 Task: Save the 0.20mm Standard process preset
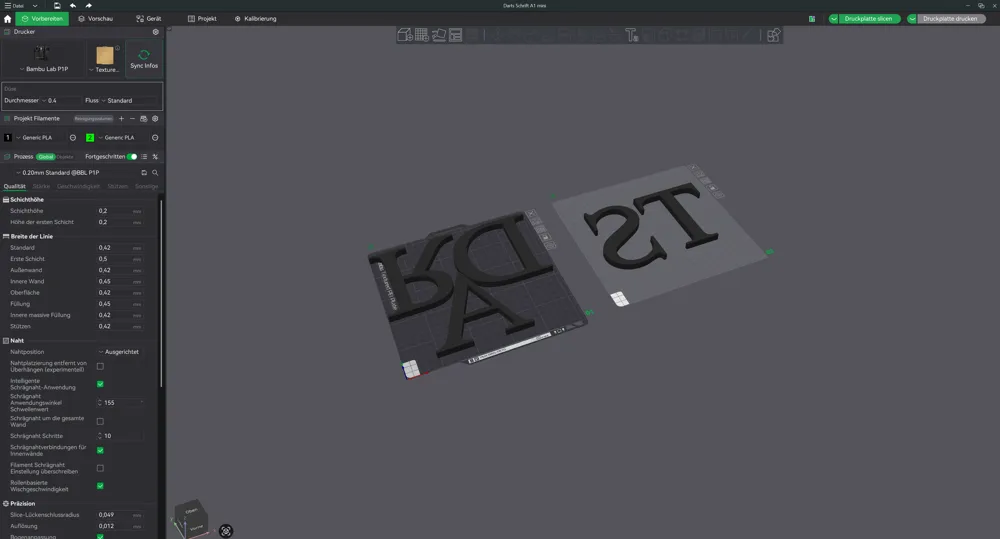coord(144,173)
